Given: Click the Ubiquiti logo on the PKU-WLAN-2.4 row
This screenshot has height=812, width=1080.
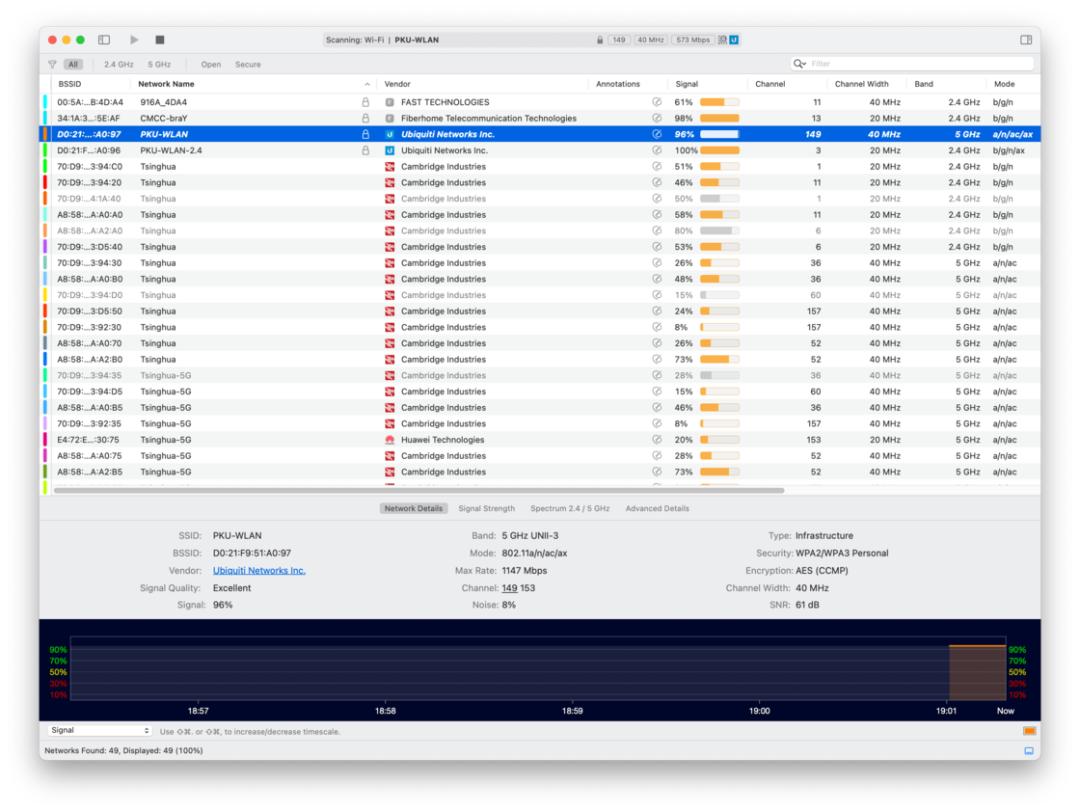Looking at the screenshot, I should pyautogui.click(x=389, y=150).
